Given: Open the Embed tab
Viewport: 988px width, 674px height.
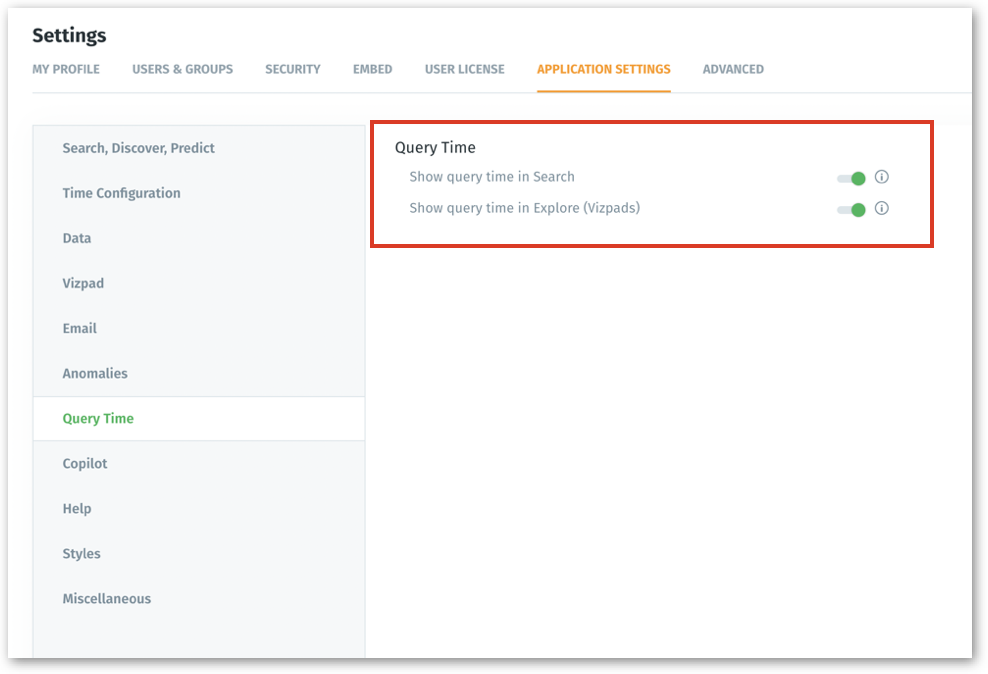Looking at the screenshot, I should point(372,69).
